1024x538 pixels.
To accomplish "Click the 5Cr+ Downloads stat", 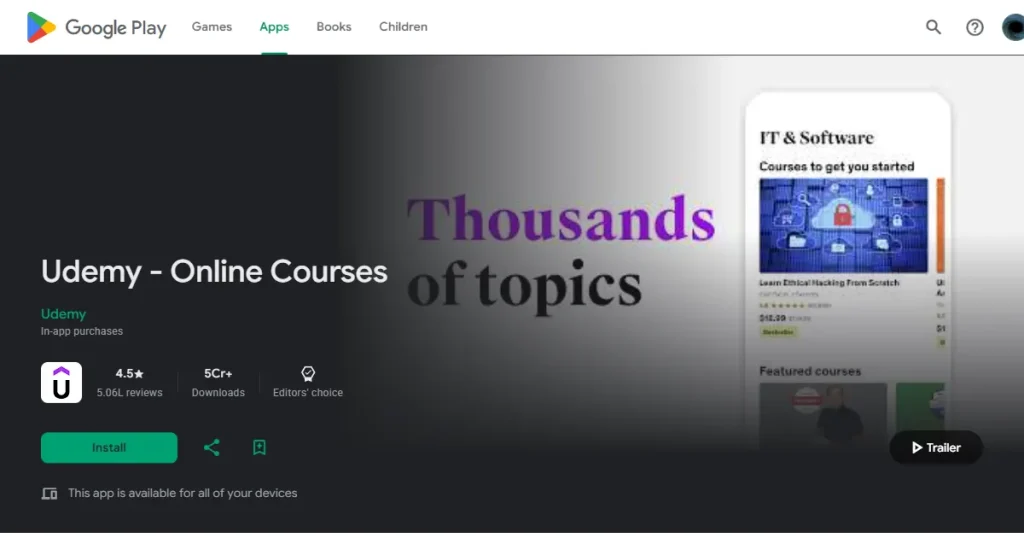I will [x=218, y=382].
